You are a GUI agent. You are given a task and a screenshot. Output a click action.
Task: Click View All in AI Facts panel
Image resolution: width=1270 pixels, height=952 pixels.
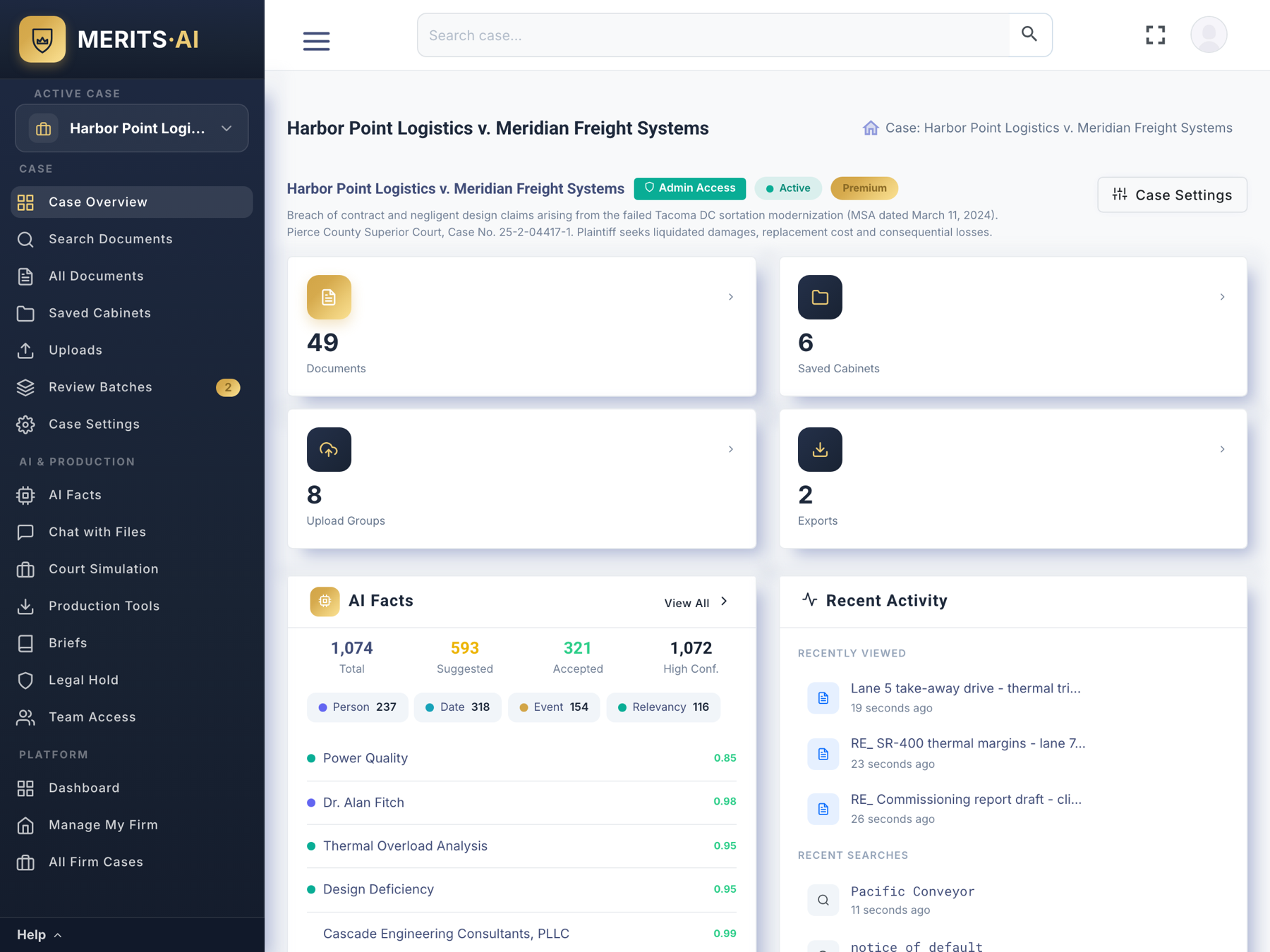coord(696,602)
